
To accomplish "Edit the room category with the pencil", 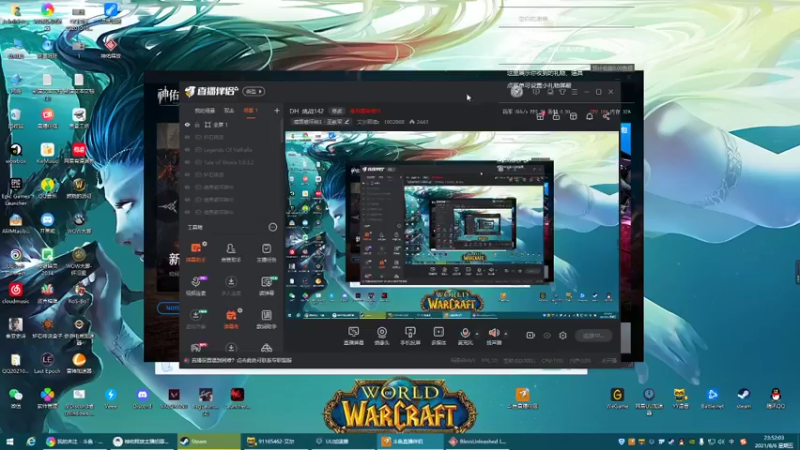I will 347,122.
